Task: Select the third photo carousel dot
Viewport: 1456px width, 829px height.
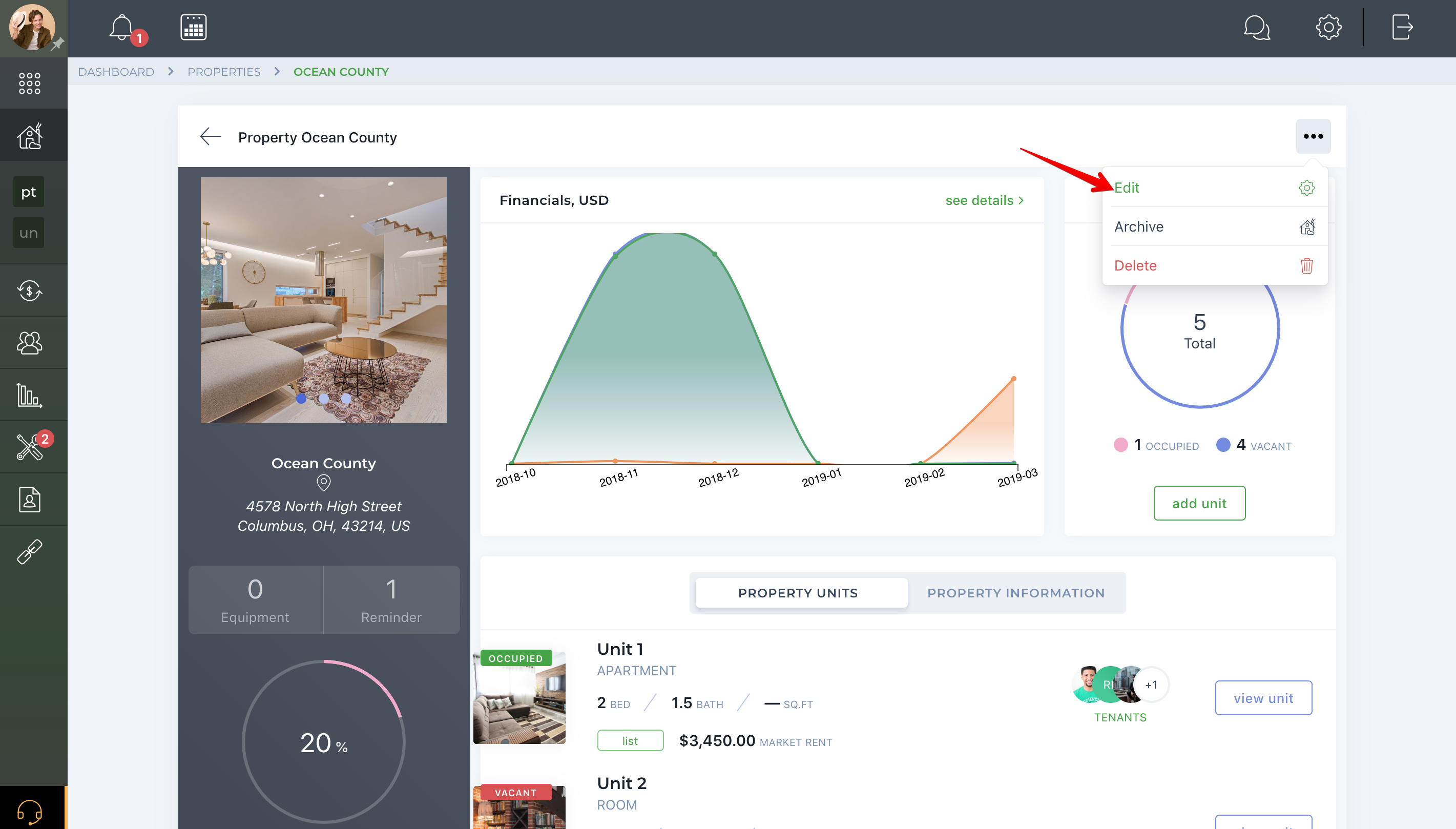Action: pos(346,399)
